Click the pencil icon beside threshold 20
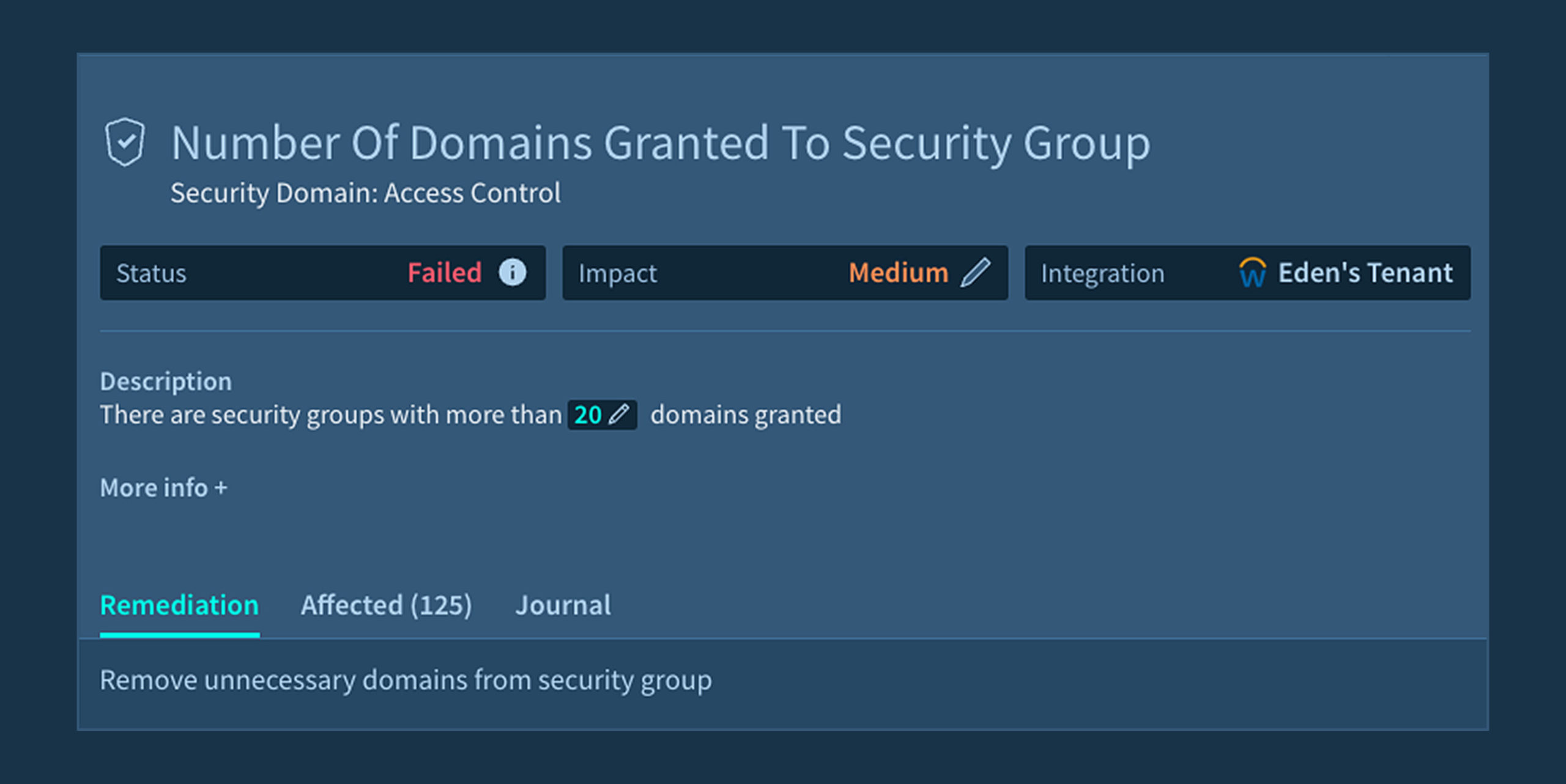The height and width of the screenshot is (784, 1566). tap(620, 415)
